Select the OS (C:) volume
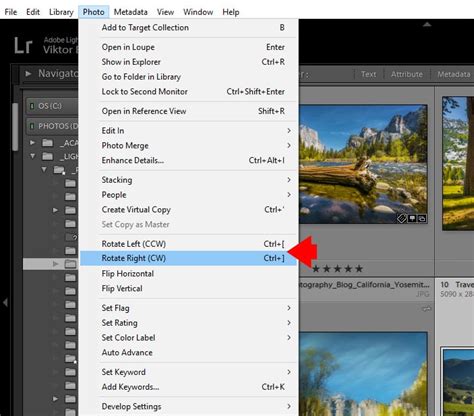 pyautogui.click(x=52, y=106)
